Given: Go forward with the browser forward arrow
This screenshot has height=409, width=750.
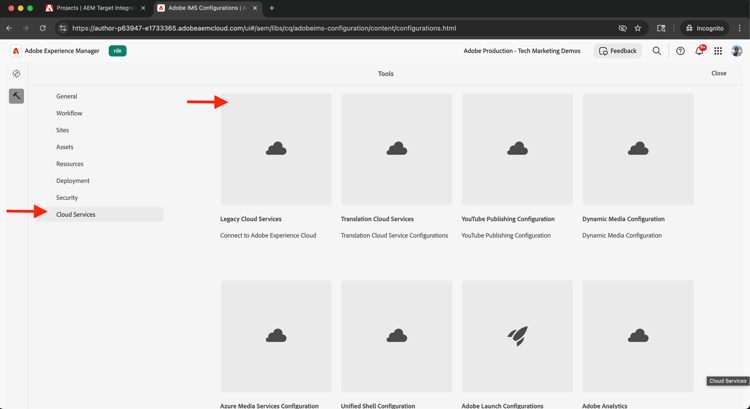Looking at the screenshot, I should pos(26,28).
